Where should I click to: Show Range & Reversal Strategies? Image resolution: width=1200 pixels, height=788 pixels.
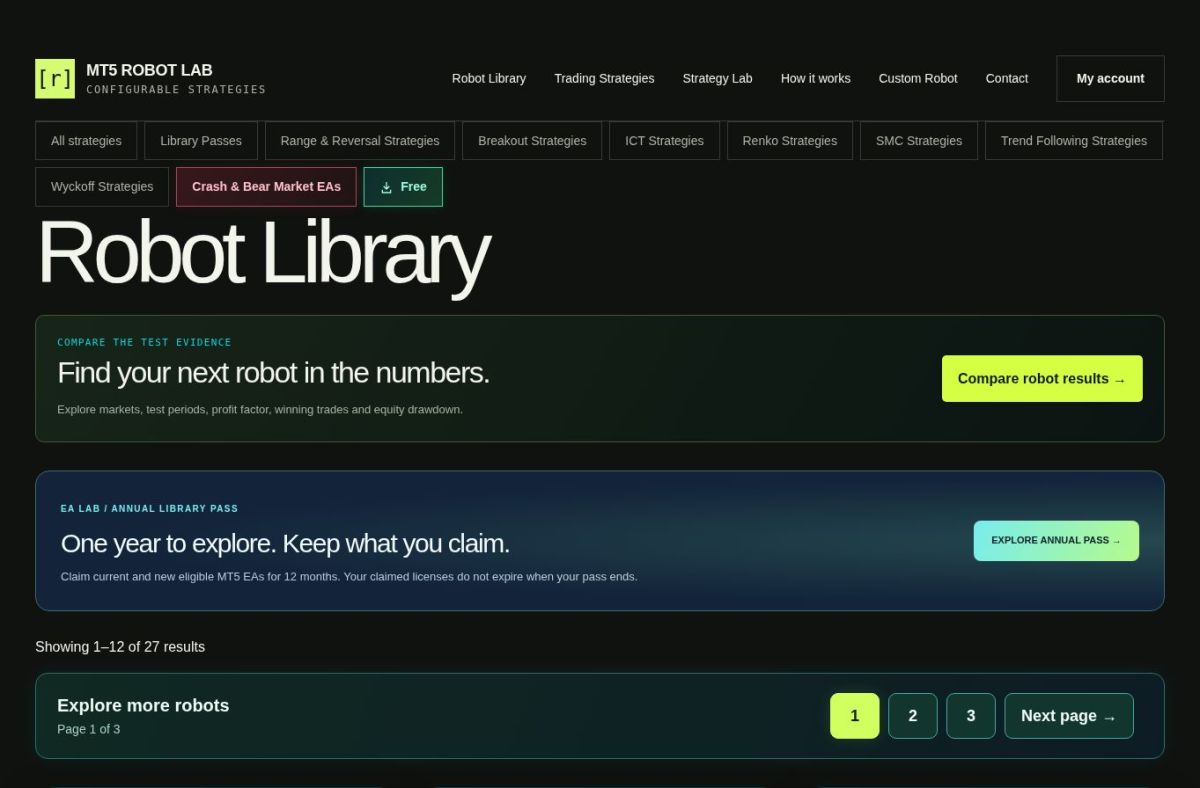coord(360,141)
